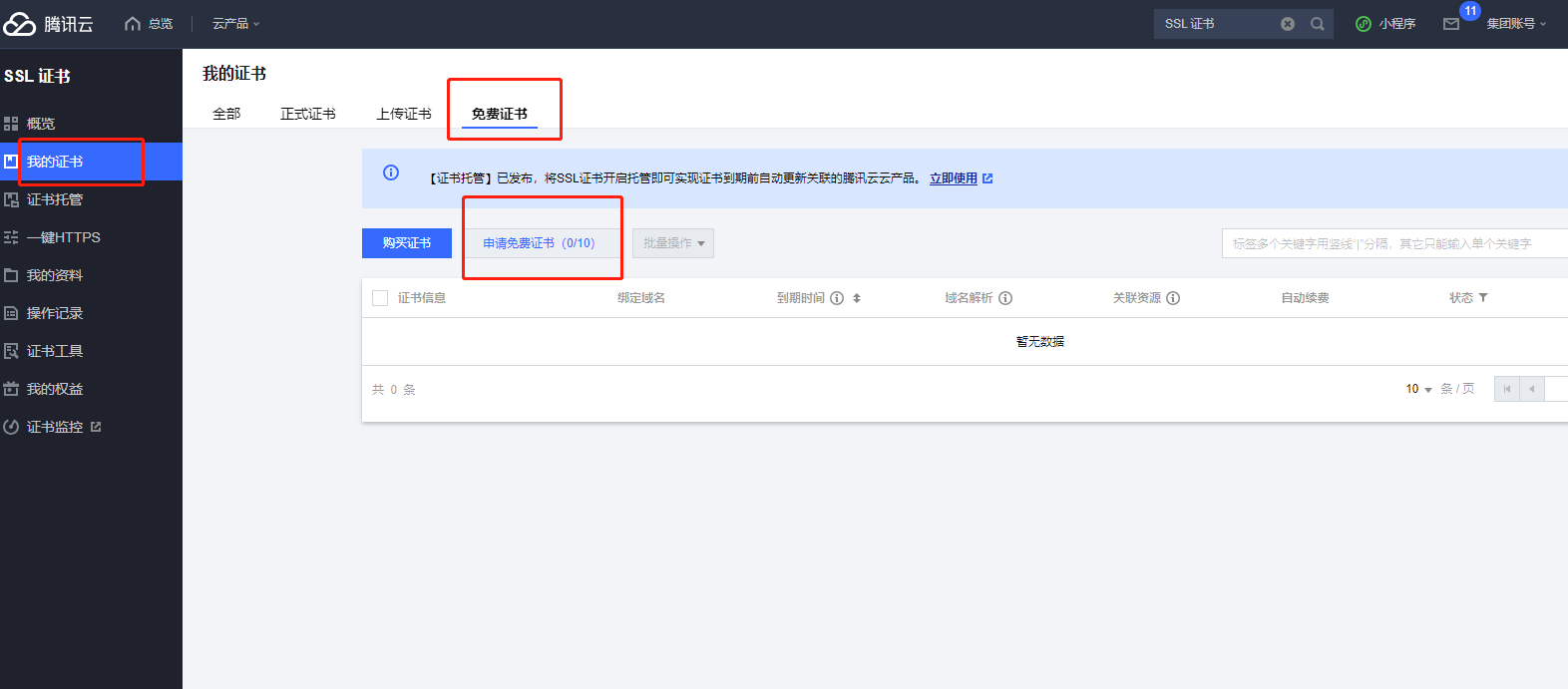Sort by 到期时间 column arrows
The height and width of the screenshot is (689, 1568).
857,298
